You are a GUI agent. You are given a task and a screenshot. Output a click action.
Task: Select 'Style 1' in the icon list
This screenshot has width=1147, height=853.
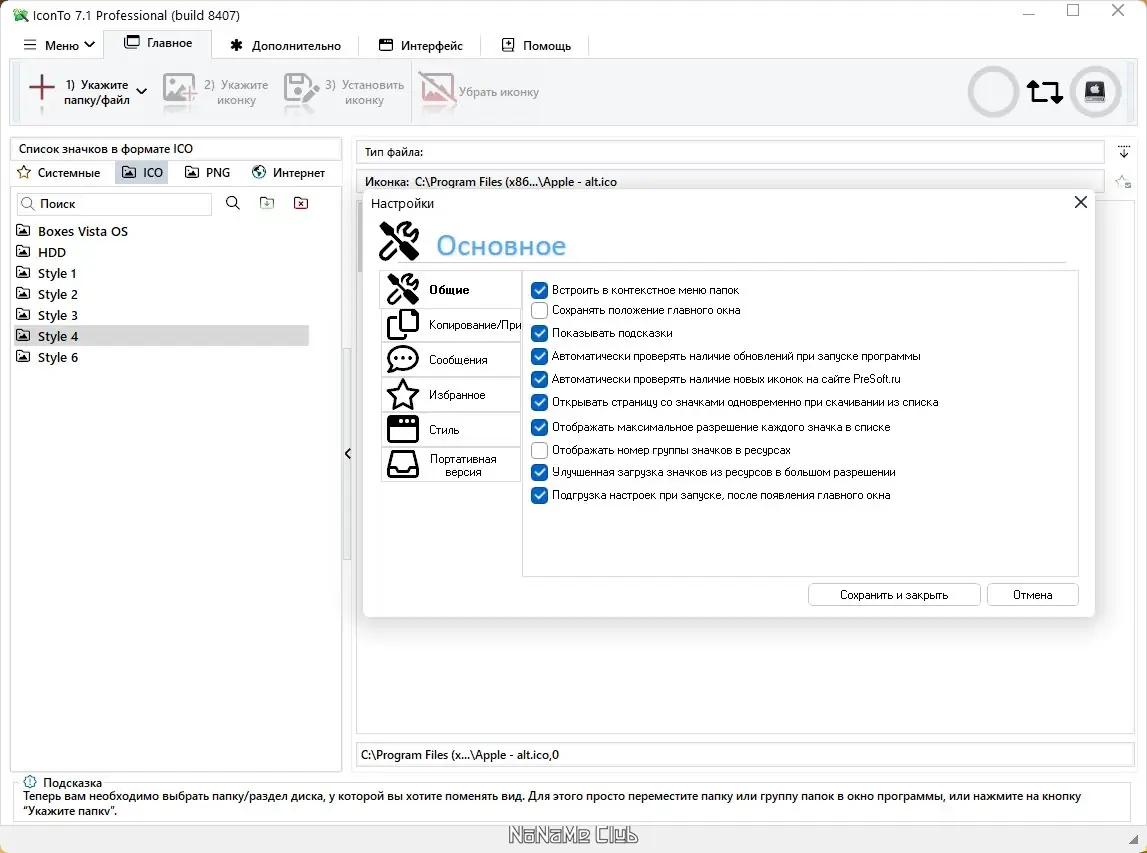162,273
